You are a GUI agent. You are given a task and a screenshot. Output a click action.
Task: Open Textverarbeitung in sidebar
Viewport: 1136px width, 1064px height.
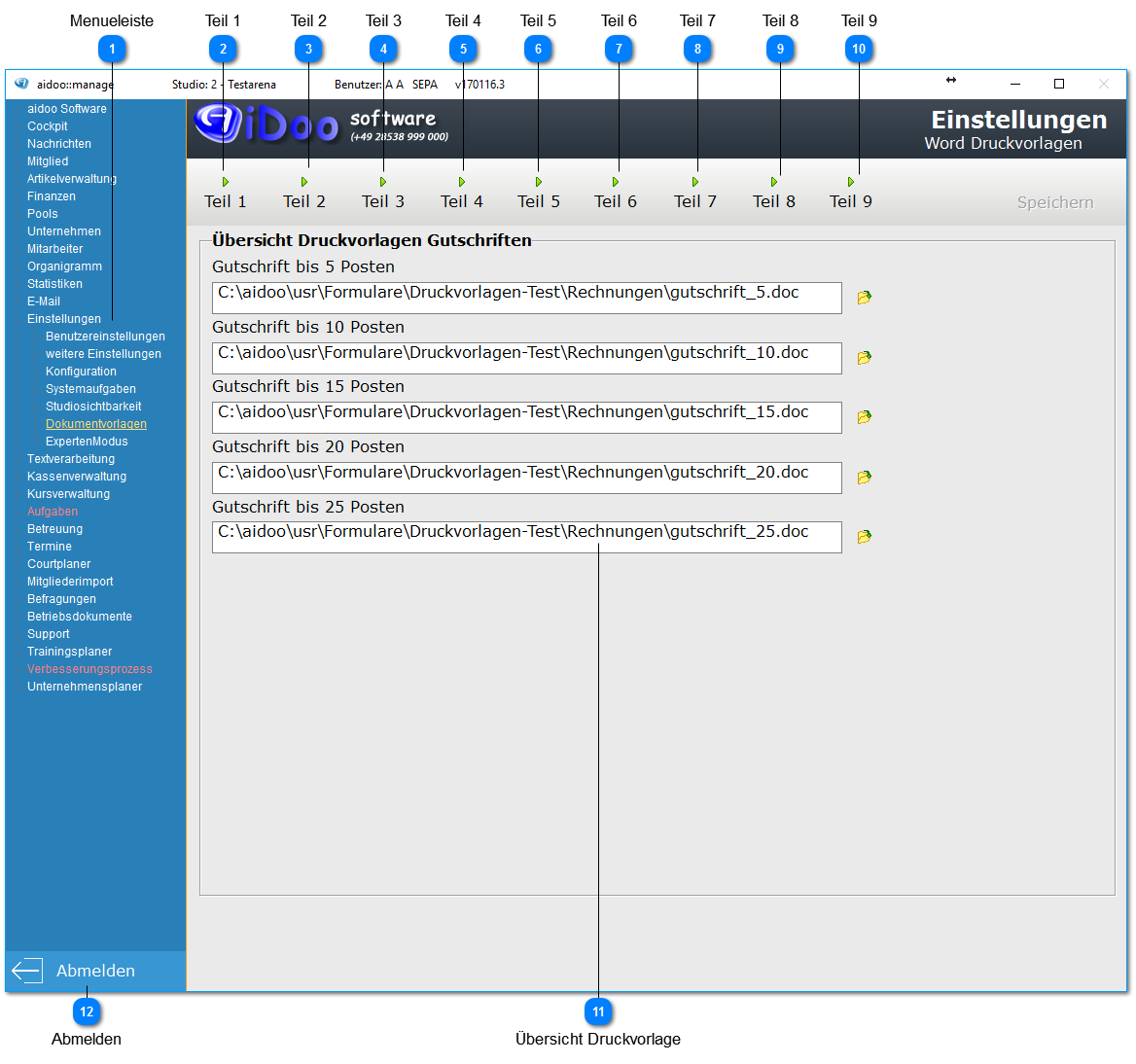pyautogui.click(x=71, y=458)
